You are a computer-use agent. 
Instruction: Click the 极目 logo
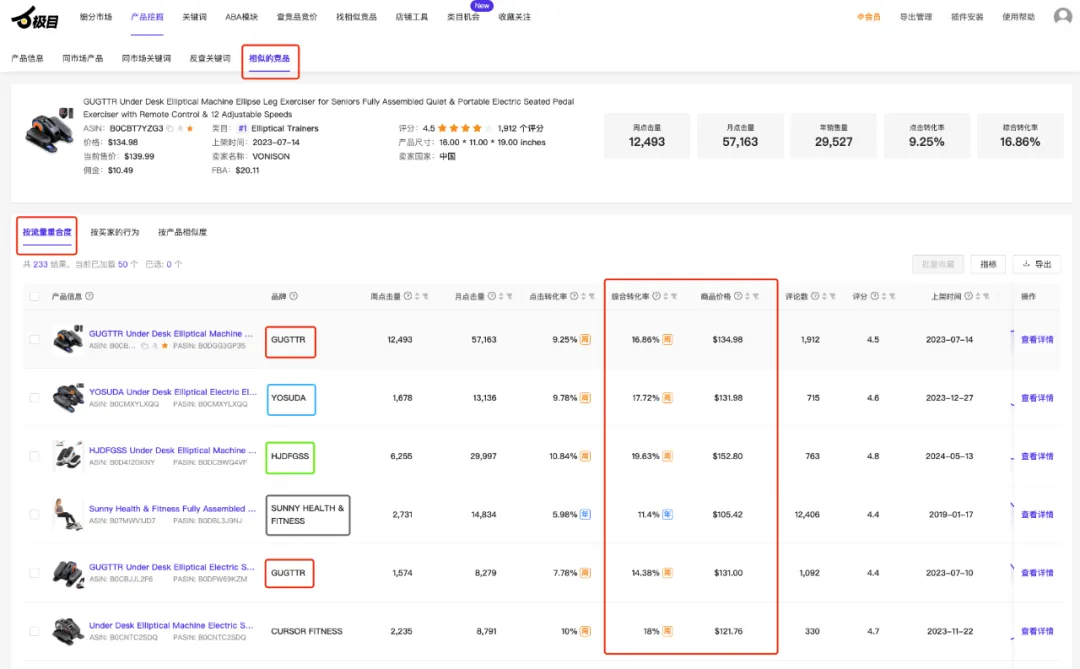coord(35,17)
